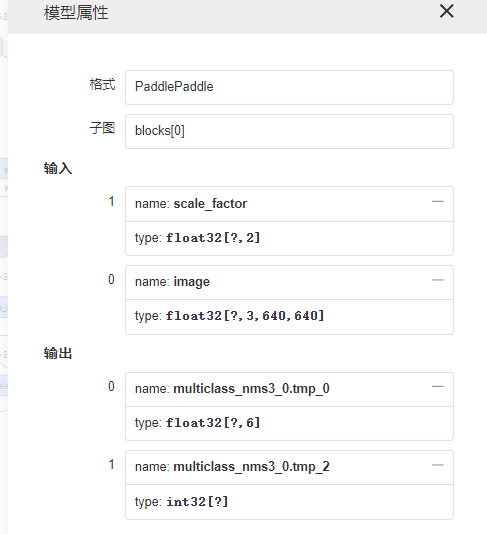487x534 pixels.
Task: Select the type int32[?] text
Action: (182, 502)
